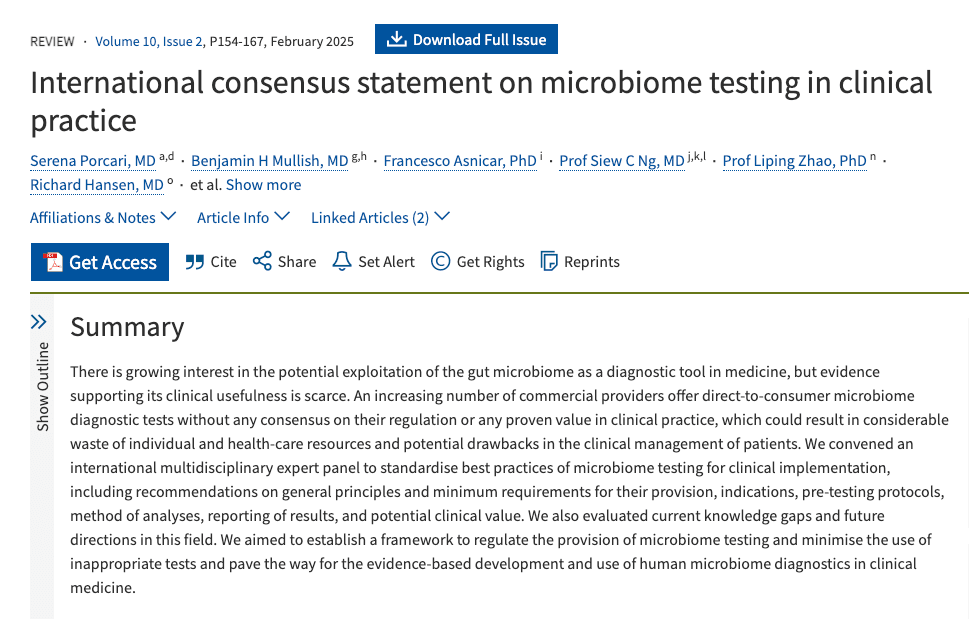Click the Share network icon
This screenshot has height=619, width=969.
click(x=262, y=262)
